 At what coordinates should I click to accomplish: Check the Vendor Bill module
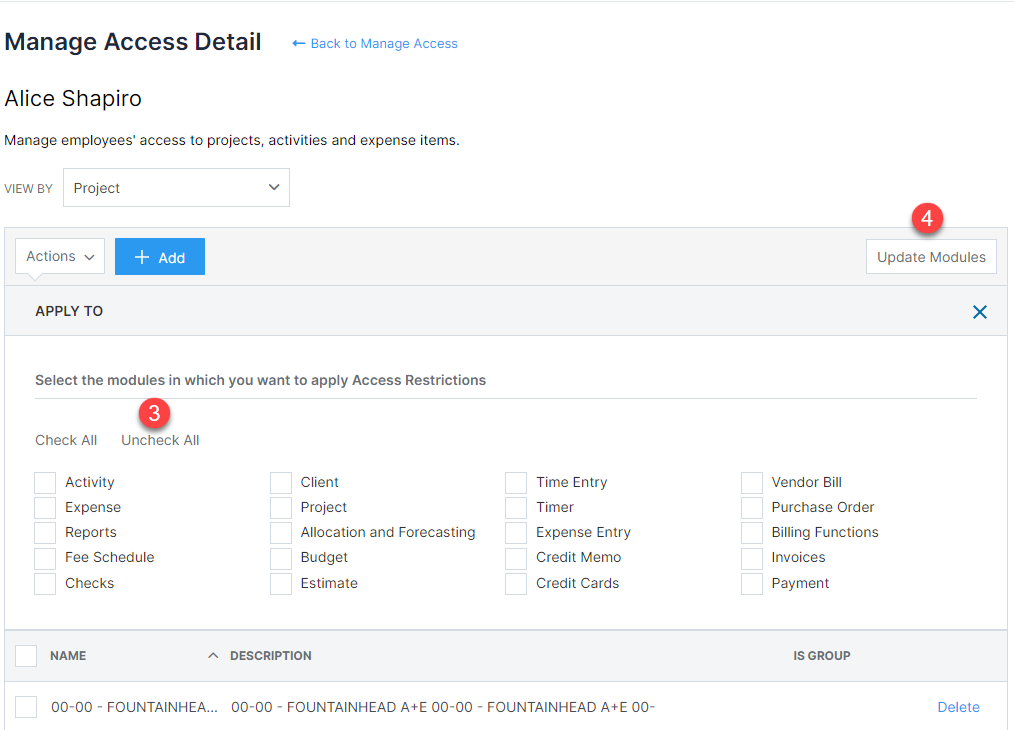pyautogui.click(x=751, y=482)
